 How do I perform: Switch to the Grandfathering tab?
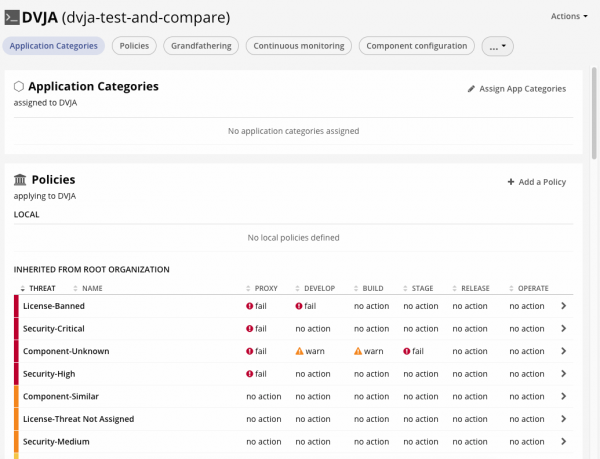click(x=201, y=46)
